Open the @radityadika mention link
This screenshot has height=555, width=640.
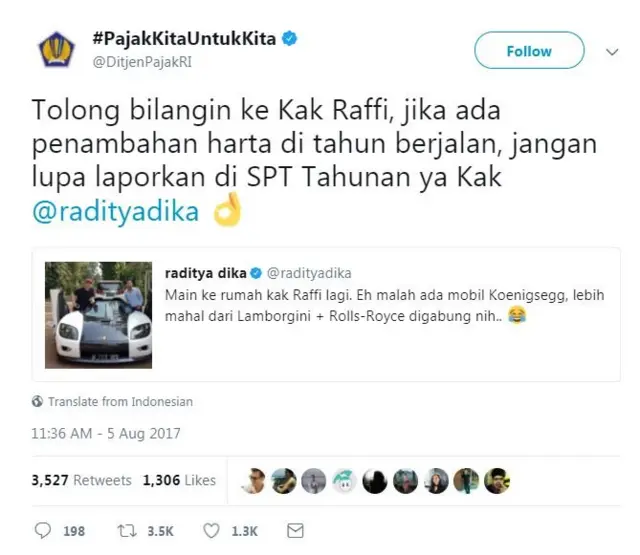tap(116, 212)
